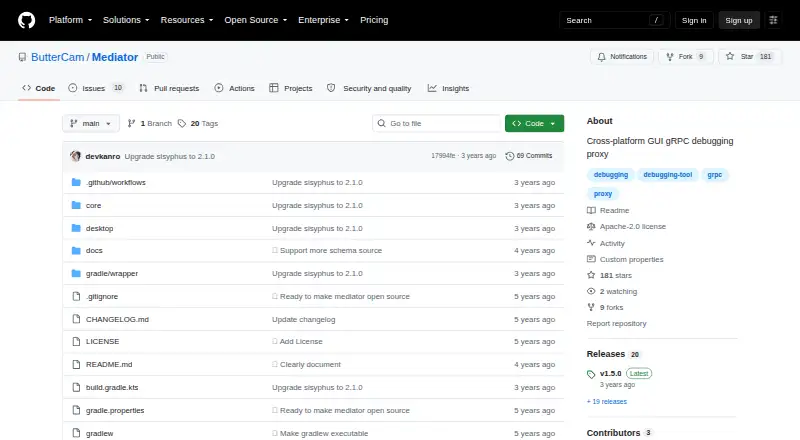Image resolution: width=800 pixels, height=440 pixels.
Task: Expand the Open Source menu
Action: coord(256,20)
